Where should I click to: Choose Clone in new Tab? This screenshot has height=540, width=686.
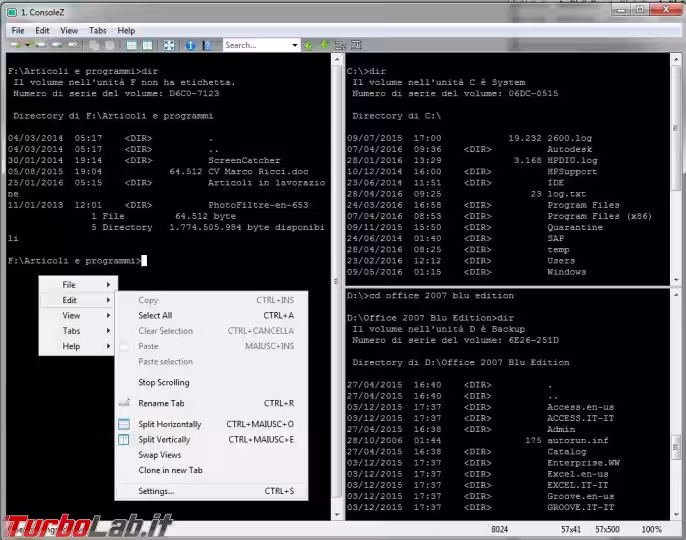170,470
